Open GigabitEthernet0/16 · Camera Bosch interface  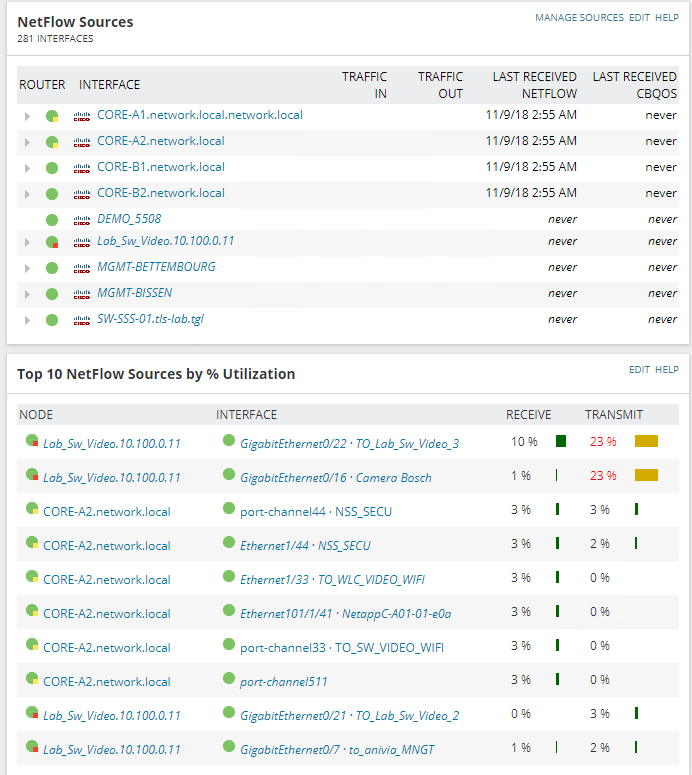coord(336,478)
